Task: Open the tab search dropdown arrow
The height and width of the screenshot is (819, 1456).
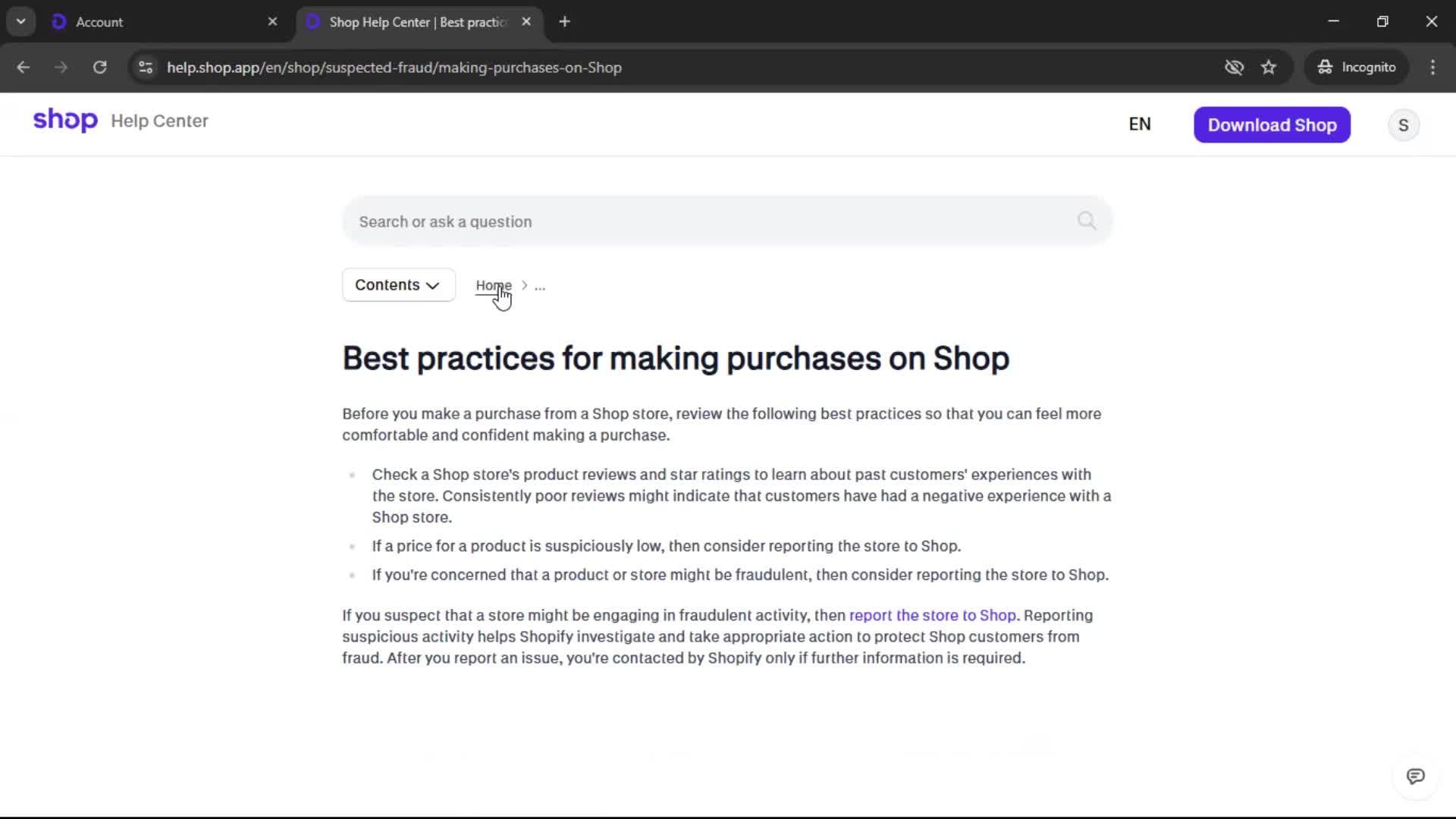Action: point(21,22)
